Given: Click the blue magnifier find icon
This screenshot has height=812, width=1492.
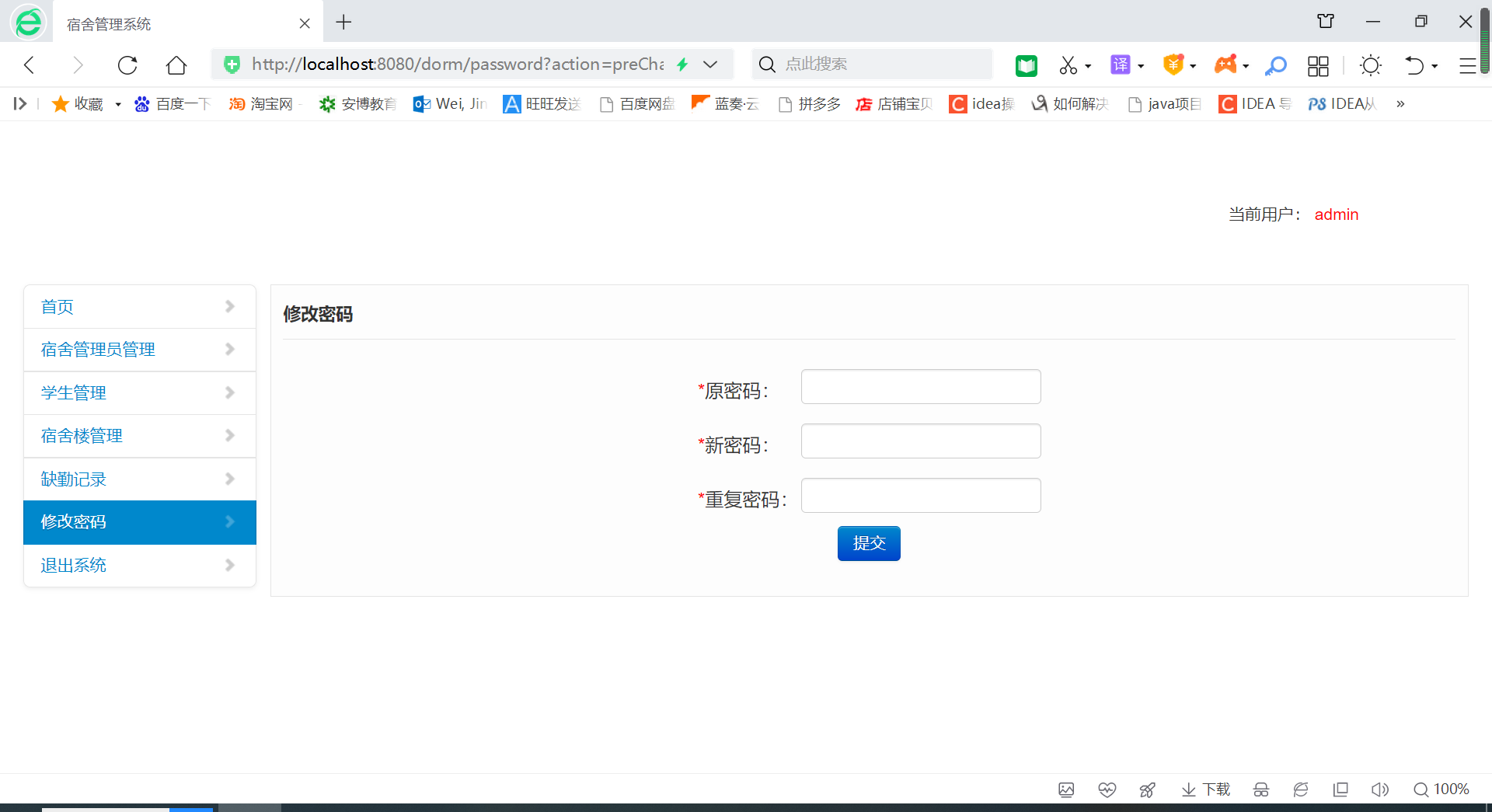Looking at the screenshot, I should (1275, 65).
